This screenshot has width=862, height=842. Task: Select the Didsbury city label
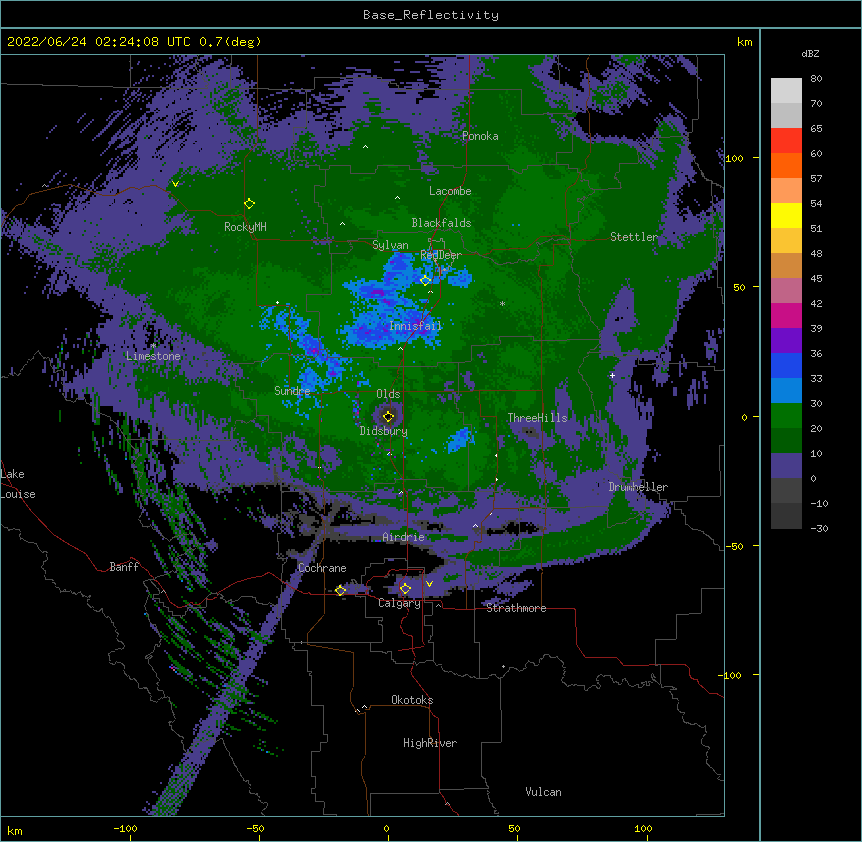click(x=384, y=431)
